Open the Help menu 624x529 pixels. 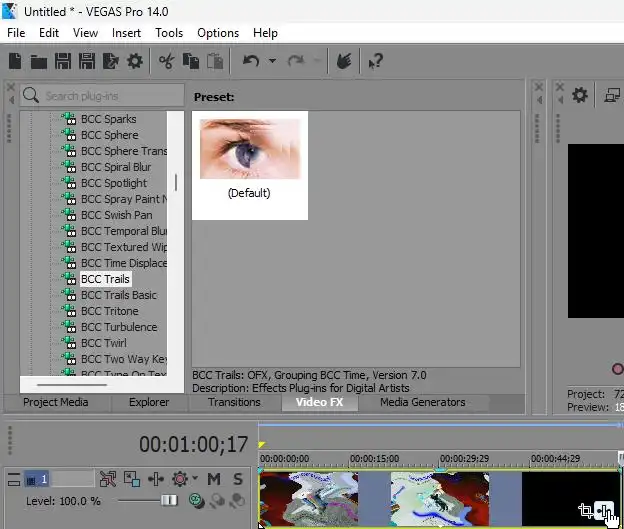[265, 33]
